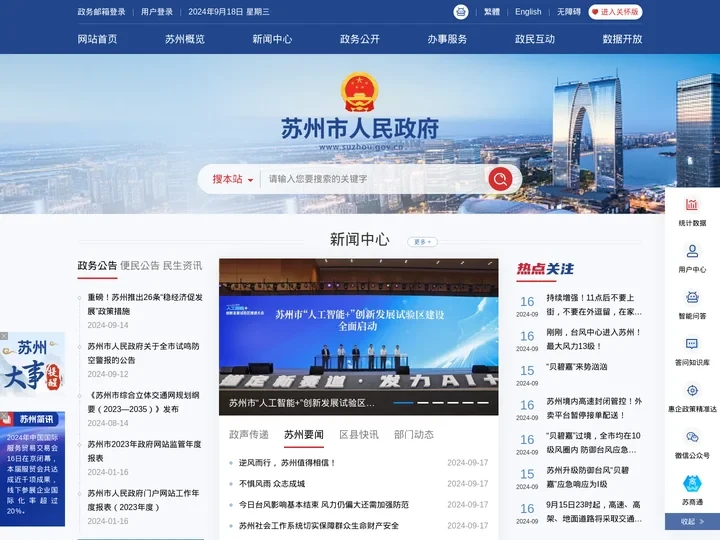Open 逆风而行，苏州值得相信 article
720x540 pixels.
(287, 462)
